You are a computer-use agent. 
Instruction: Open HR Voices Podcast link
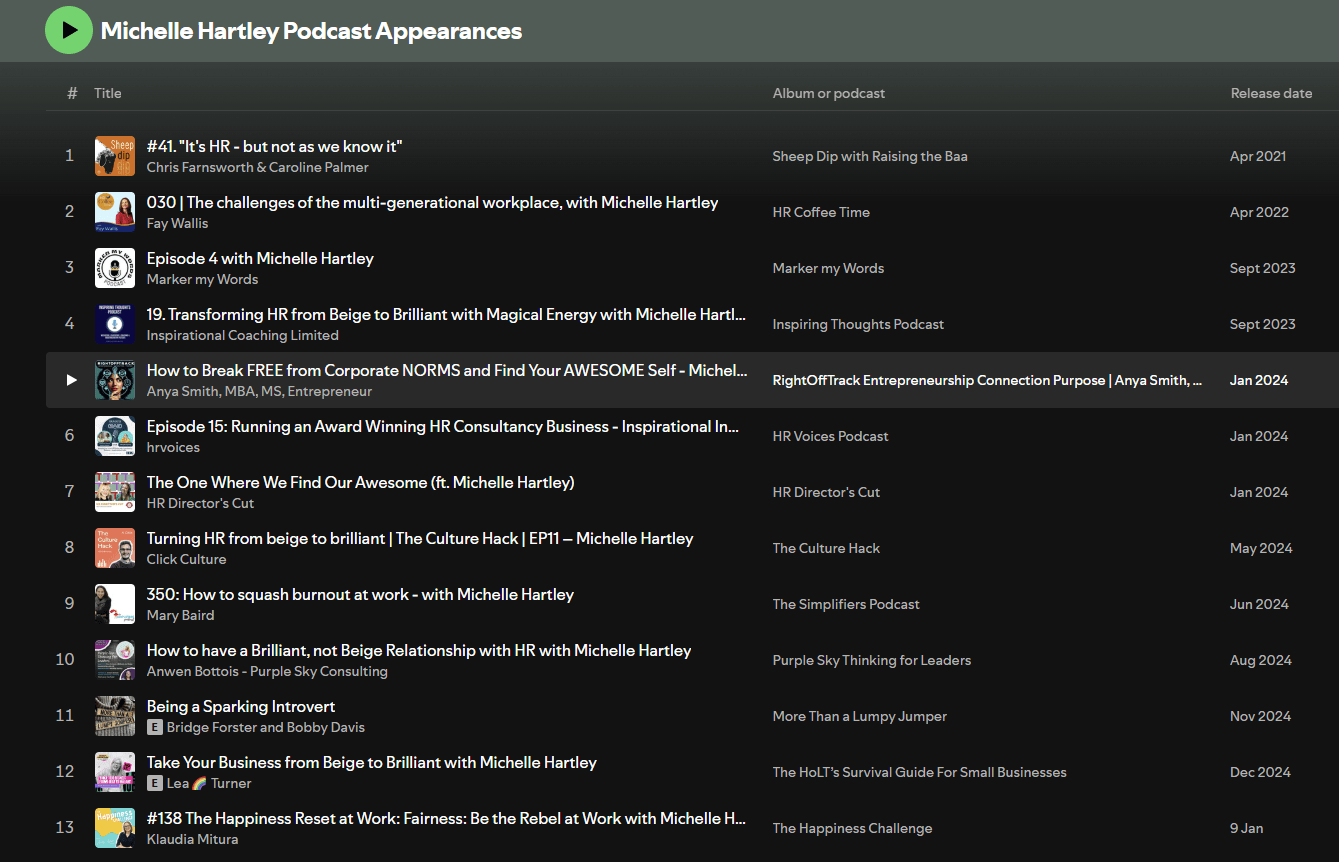click(830, 436)
